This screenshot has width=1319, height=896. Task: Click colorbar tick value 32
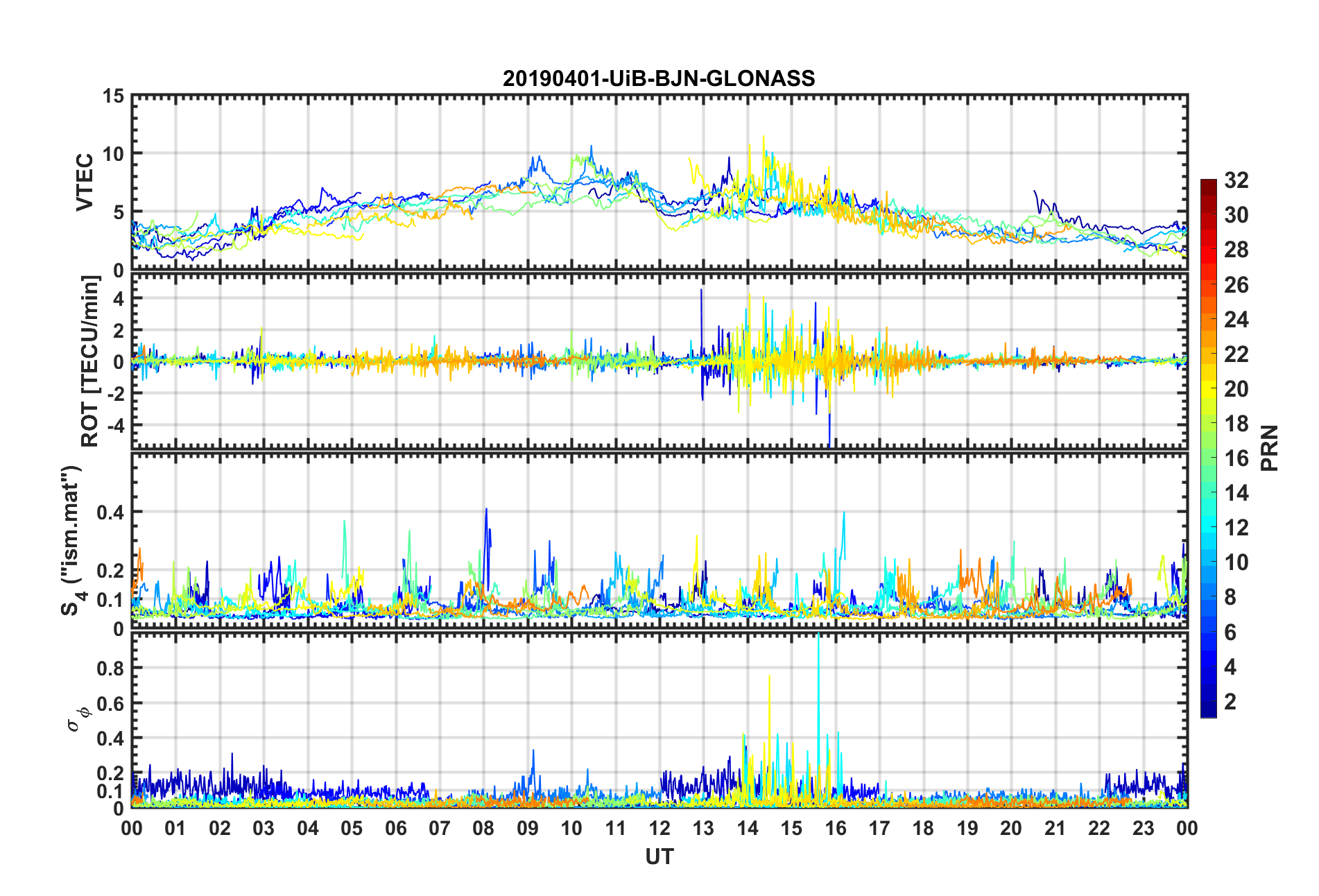(1236, 180)
